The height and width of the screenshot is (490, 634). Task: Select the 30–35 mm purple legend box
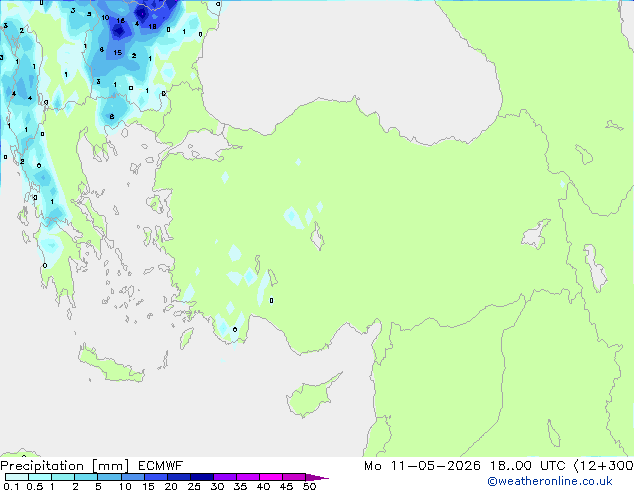pos(225,477)
